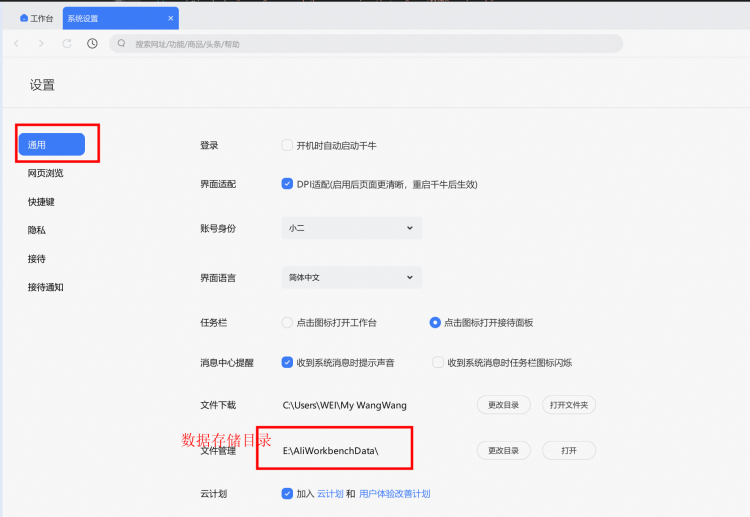Screen dimensions: 750x517
Task: Open the 接待 settings section
Action: 36,259
